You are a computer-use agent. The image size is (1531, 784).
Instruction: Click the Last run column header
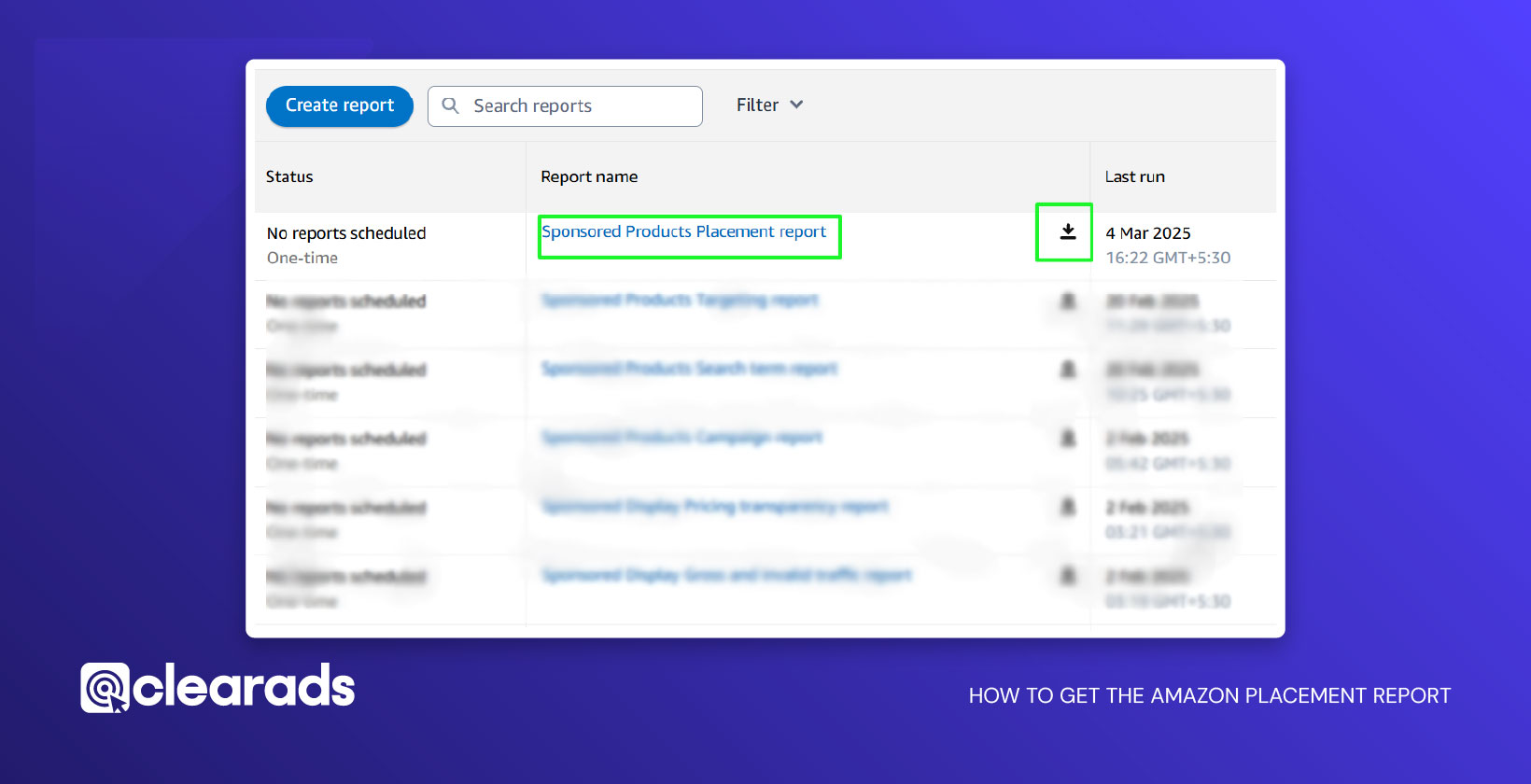tap(1135, 176)
